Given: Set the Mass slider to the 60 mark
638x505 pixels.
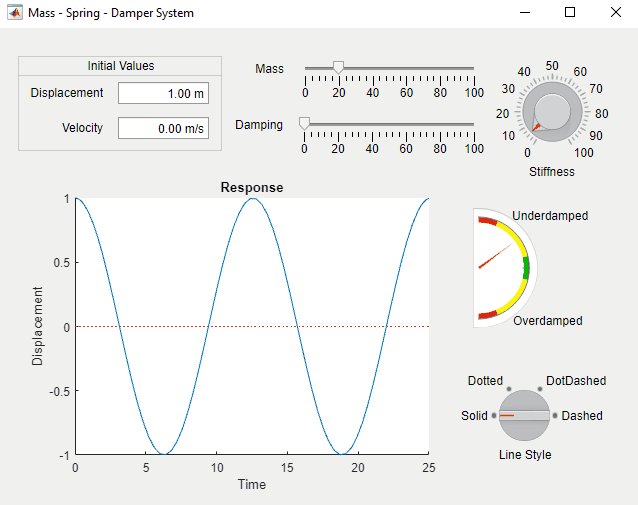Looking at the screenshot, I should click(x=406, y=69).
